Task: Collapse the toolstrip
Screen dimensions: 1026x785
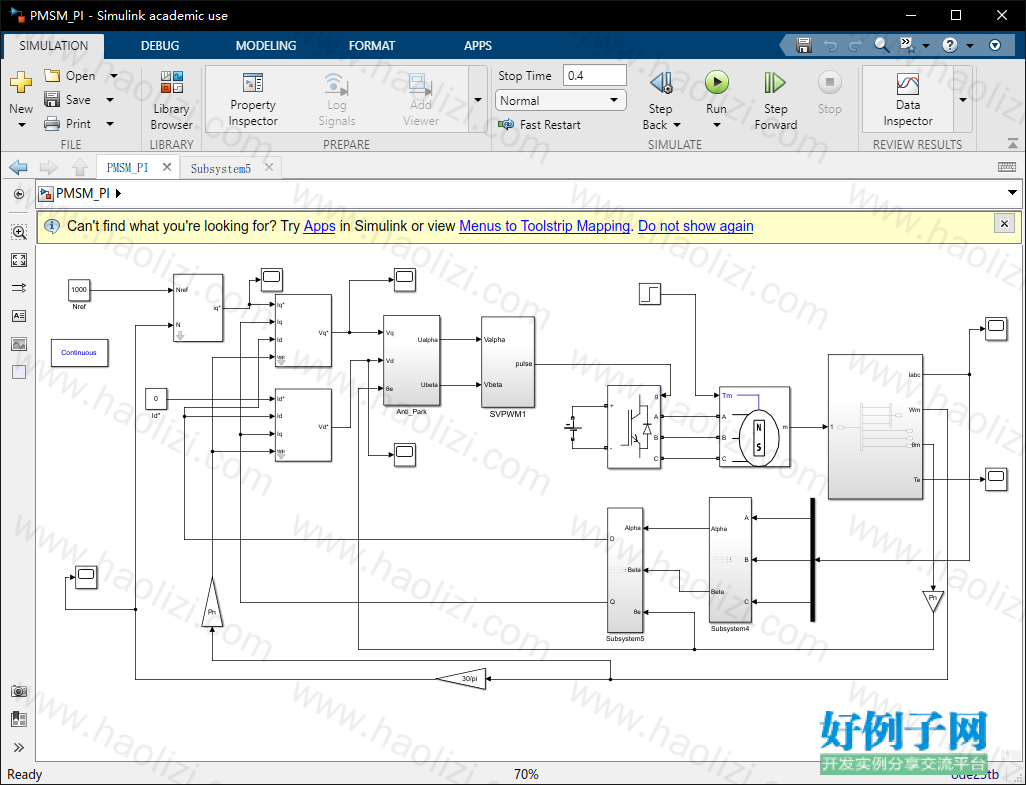Action: [1012, 143]
